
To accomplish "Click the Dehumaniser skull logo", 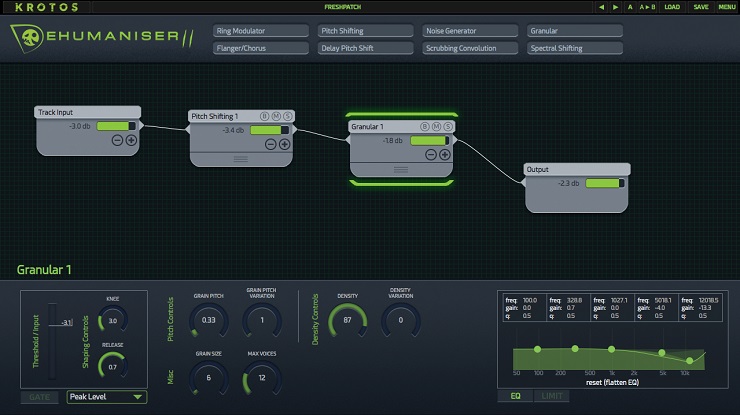I will click(33, 38).
